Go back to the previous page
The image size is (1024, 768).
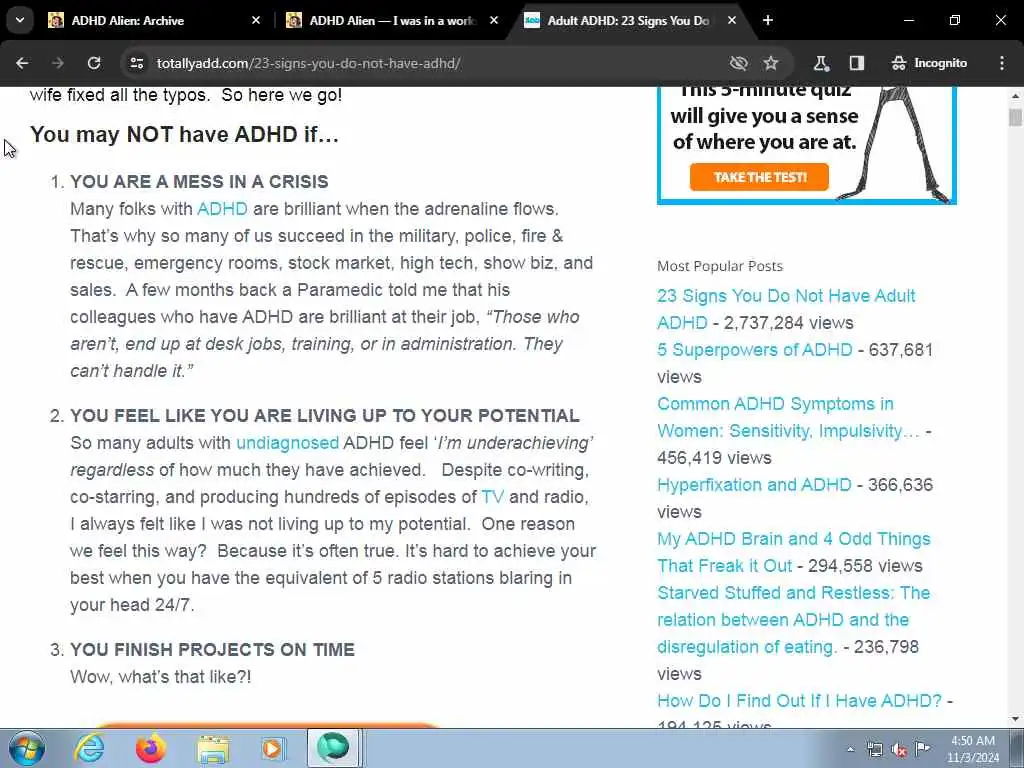22,63
